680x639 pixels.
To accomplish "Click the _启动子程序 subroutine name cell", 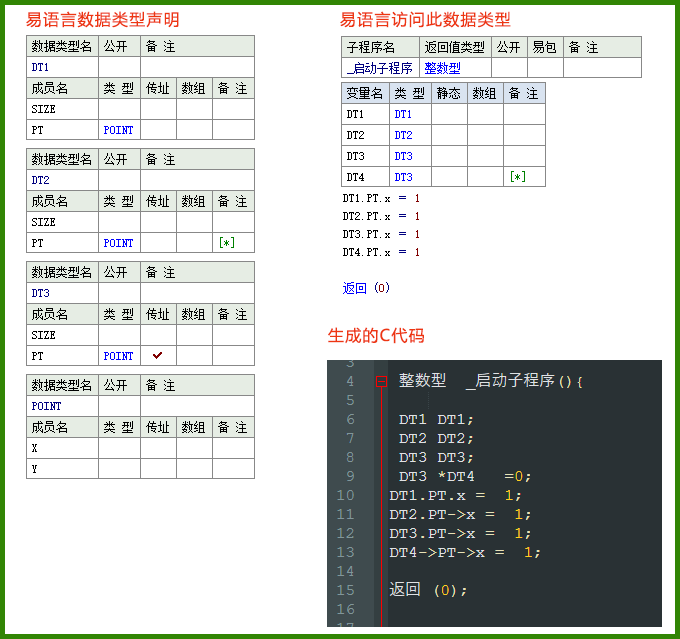I will pyautogui.click(x=379, y=68).
